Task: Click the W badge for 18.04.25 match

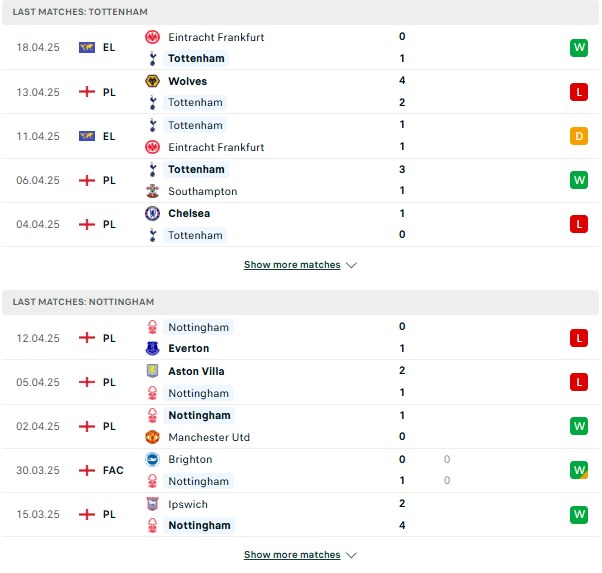Action: click(x=579, y=48)
